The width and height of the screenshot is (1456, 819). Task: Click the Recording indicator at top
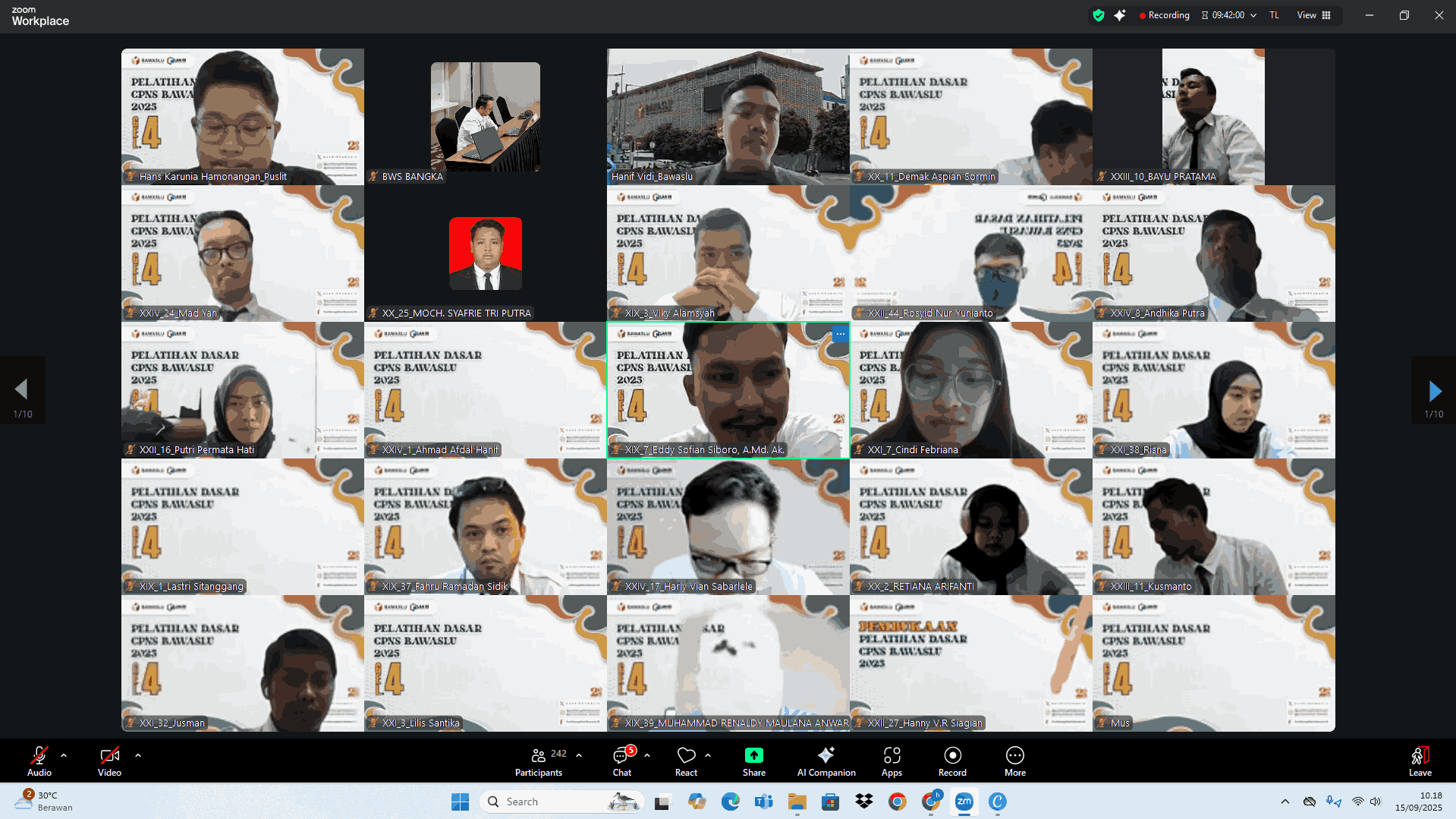point(1164,15)
